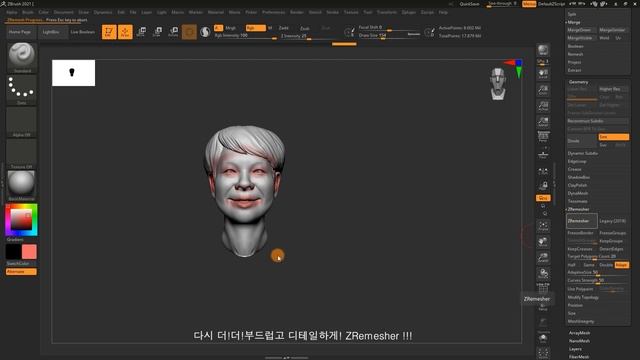The image size is (640, 360).
Task: Enable the Adapt option in ZRemesher
Action: pyautogui.click(x=622, y=265)
